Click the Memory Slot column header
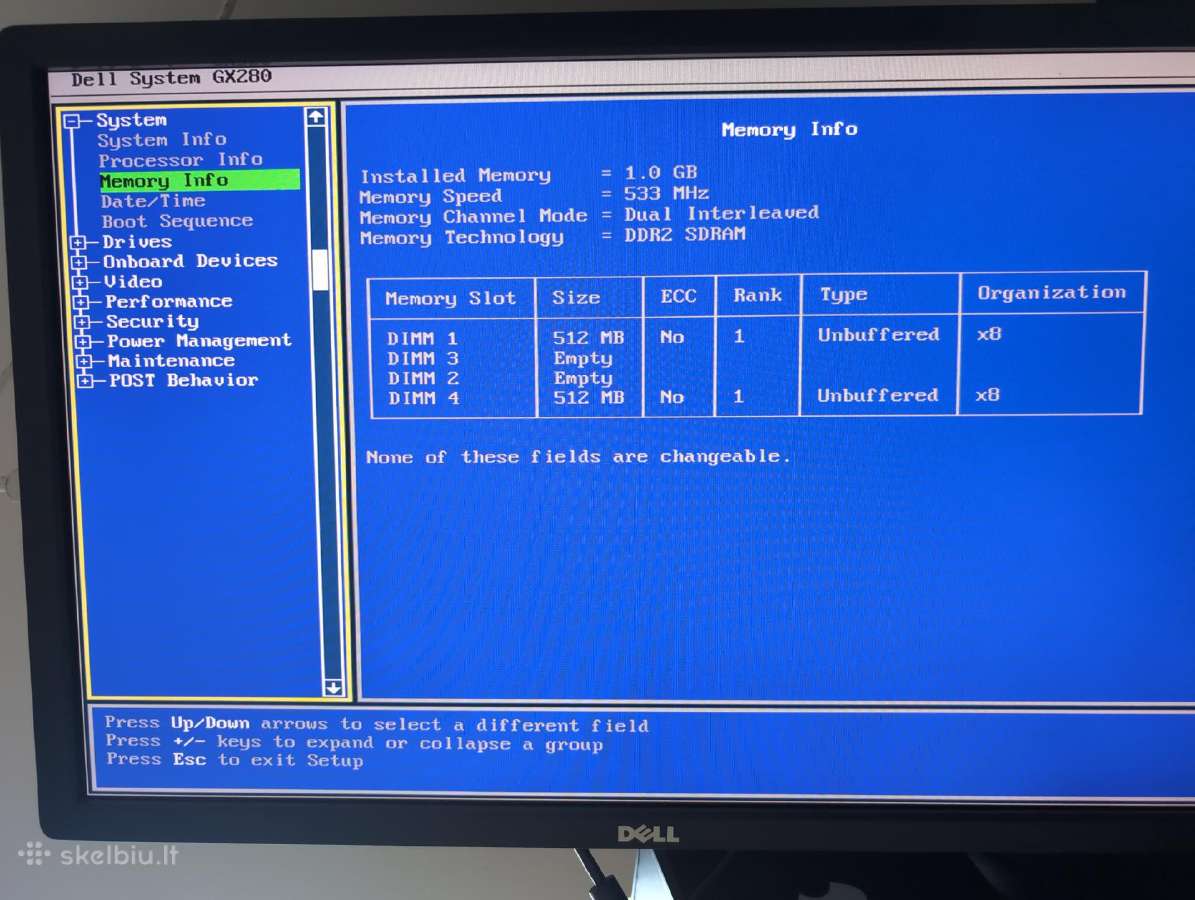 (x=450, y=298)
